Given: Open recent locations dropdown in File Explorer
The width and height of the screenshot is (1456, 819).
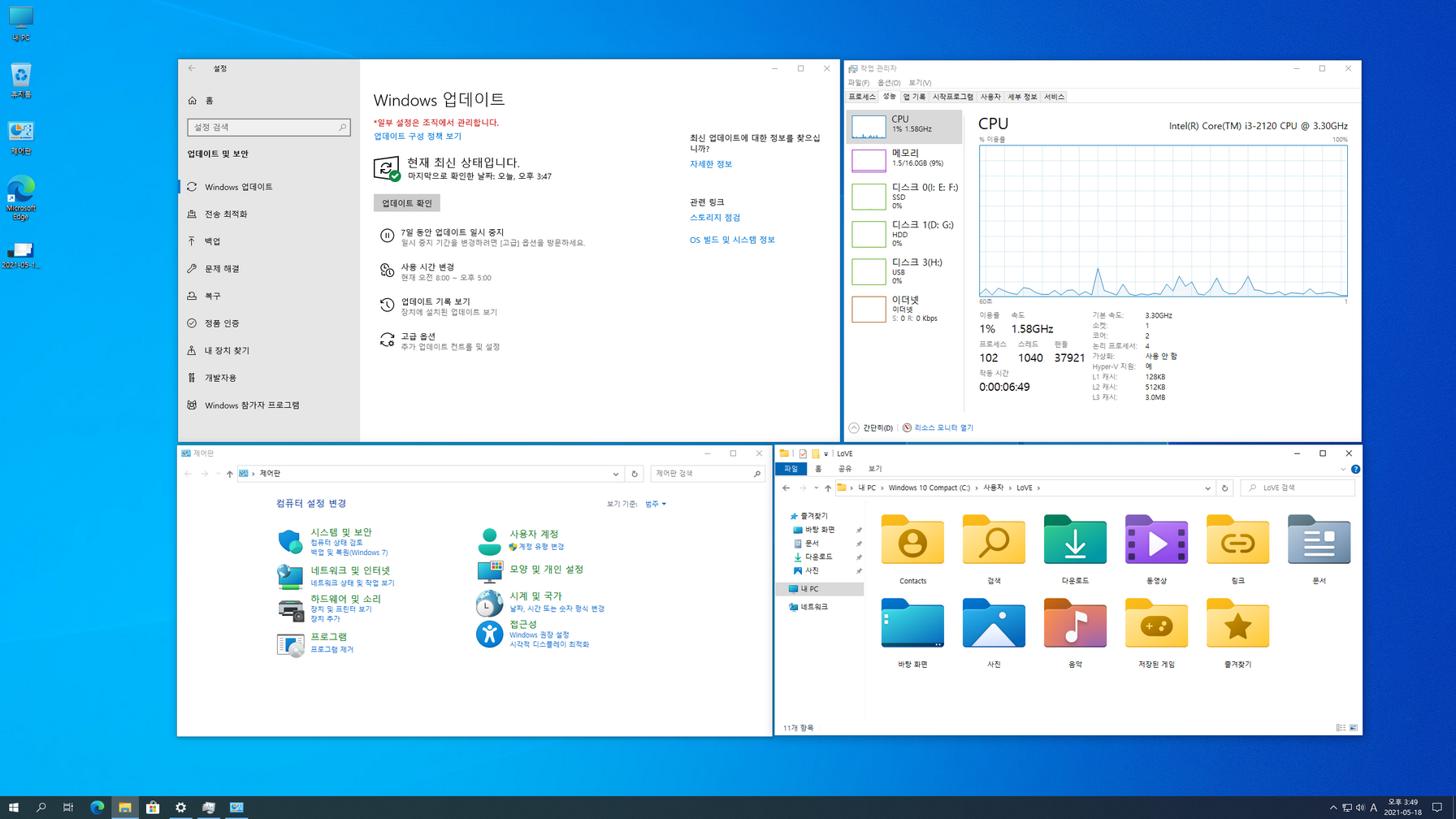Looking at the screenshot, I should pyautogui.click(x=816, y=488).
